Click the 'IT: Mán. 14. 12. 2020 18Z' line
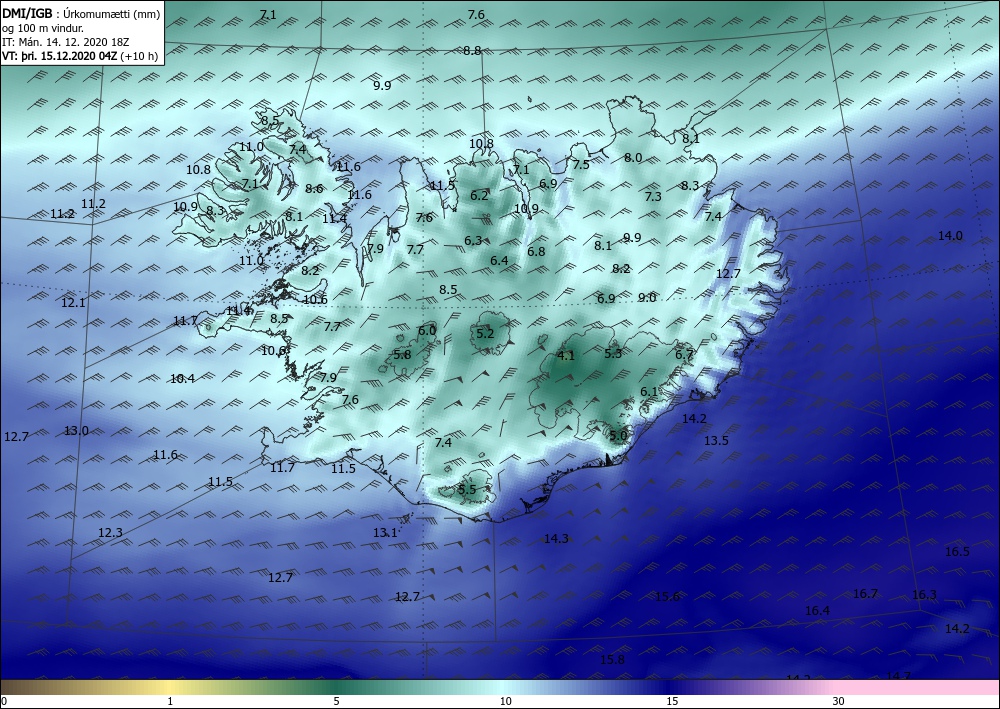 click(66, 41)
